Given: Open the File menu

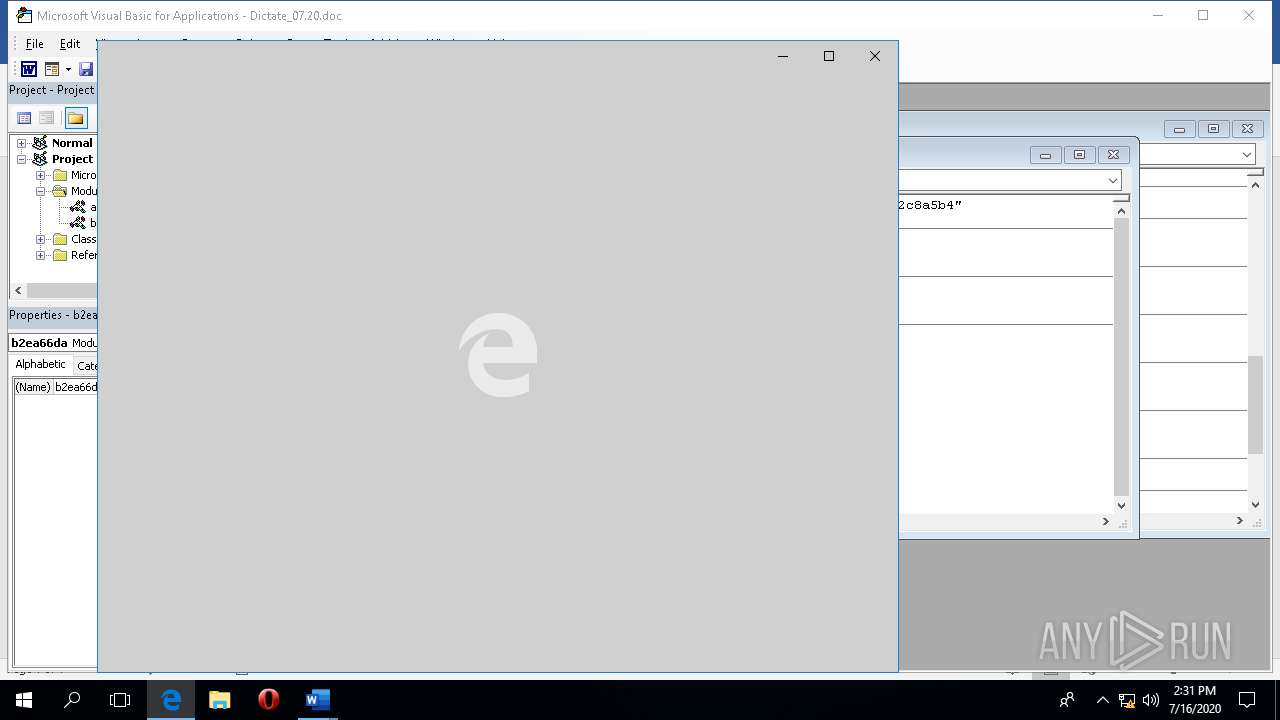Looking at the screenshot, I should pos(34,44).
